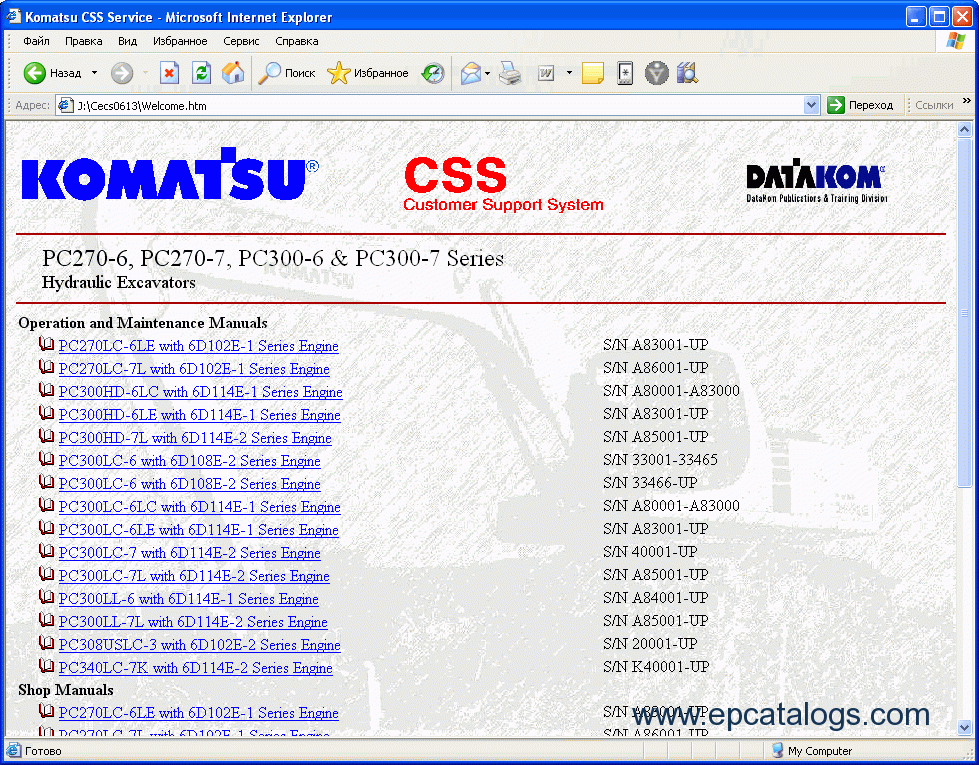
Task: Open PC300LC-7L with 6D114E-2 manual link
Action: point(194,576)
